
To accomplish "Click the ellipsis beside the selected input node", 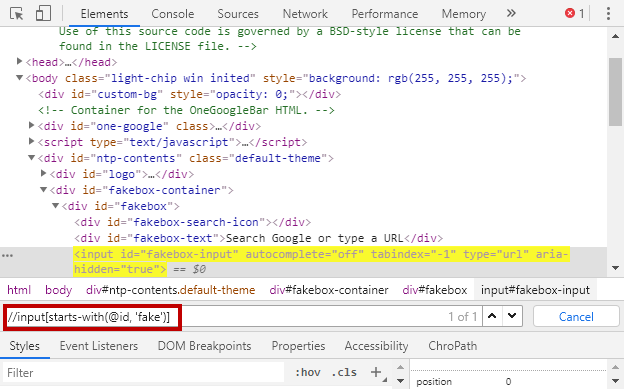I will [7, 255].
